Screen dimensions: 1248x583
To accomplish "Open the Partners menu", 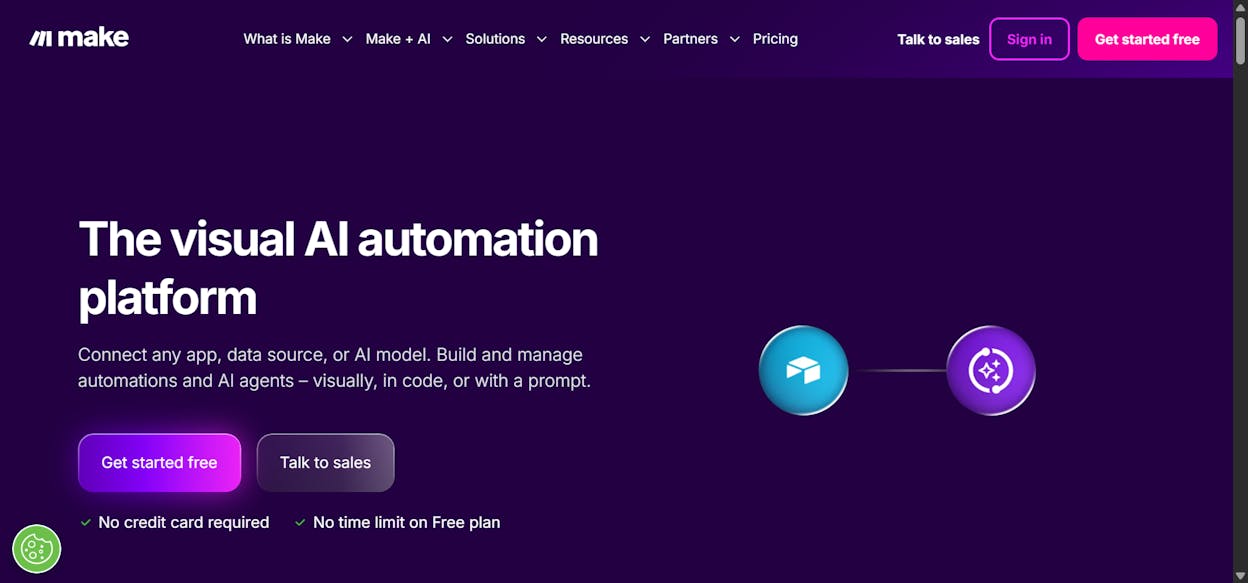I will pos(690,39).
